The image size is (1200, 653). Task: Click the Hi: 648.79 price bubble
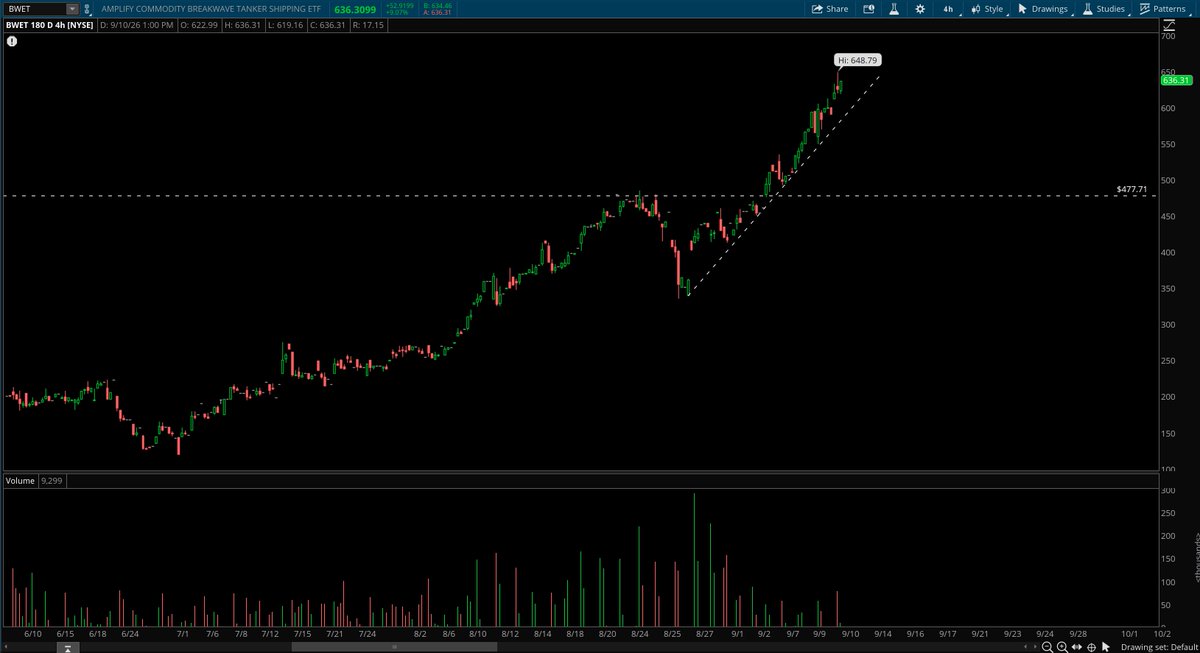(x=859, y=60)
